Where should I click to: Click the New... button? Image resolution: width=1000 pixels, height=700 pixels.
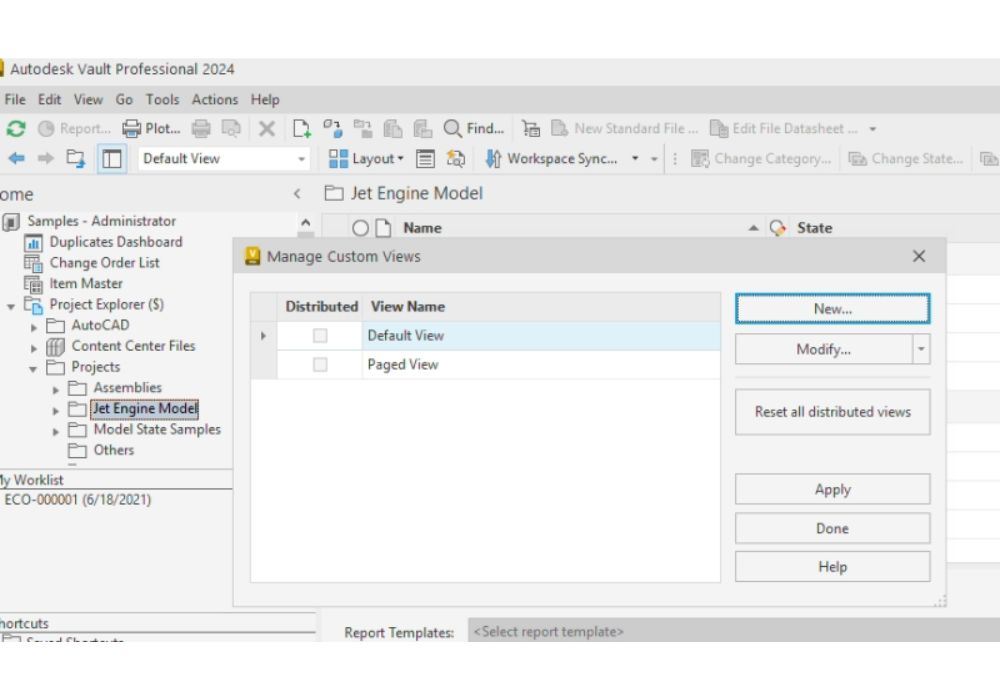(x=832, y=309)
